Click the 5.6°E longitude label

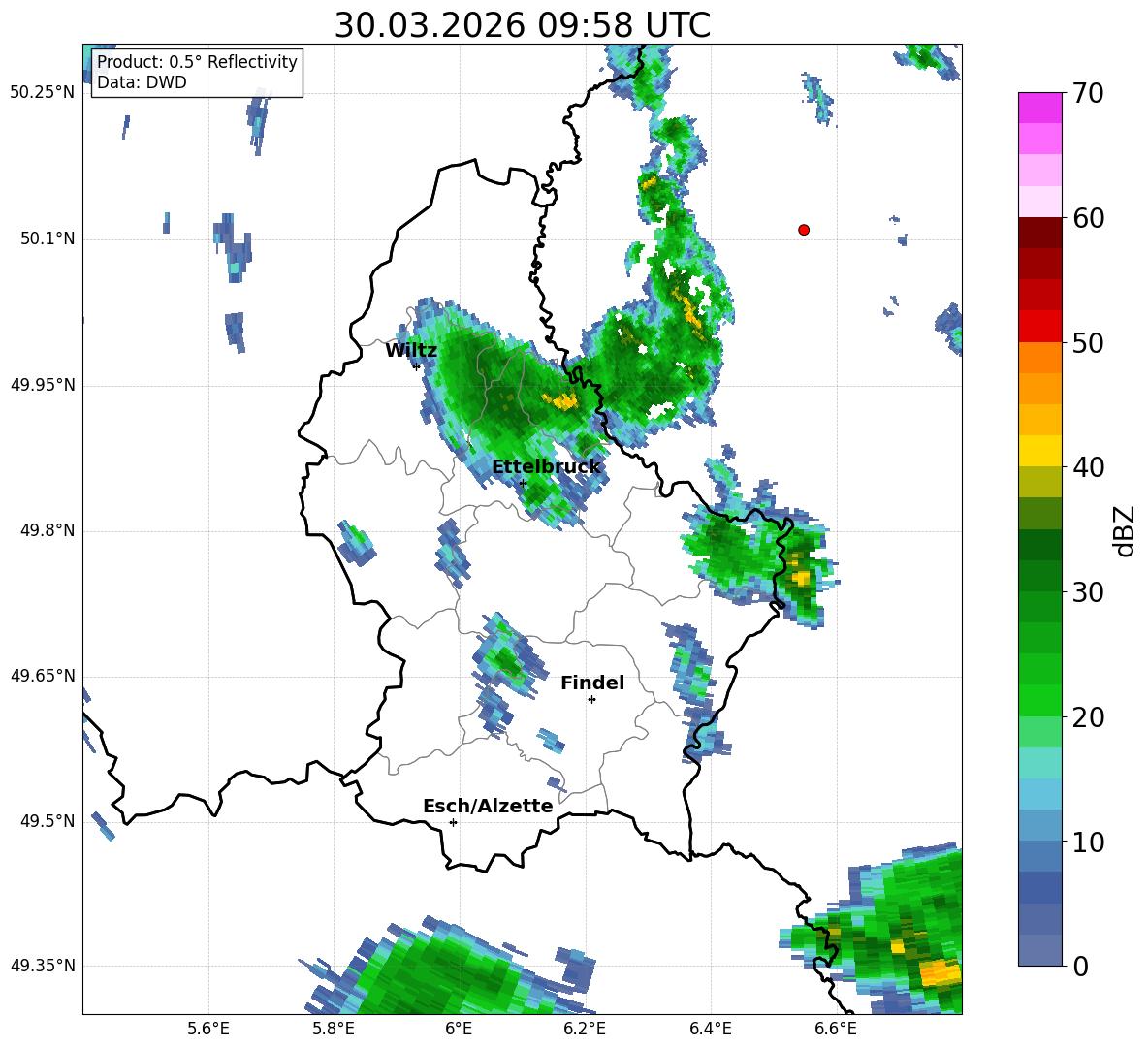click(208, 1029)
